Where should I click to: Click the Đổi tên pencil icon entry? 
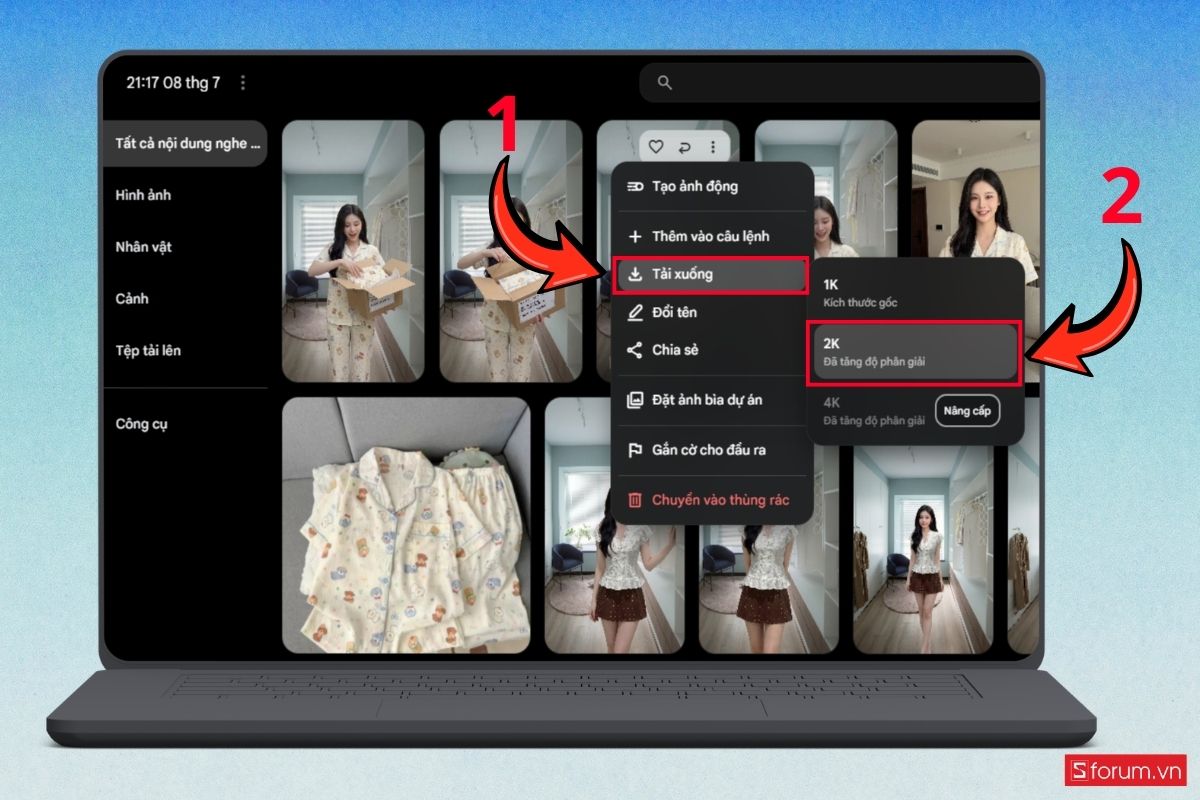(634, 312)
